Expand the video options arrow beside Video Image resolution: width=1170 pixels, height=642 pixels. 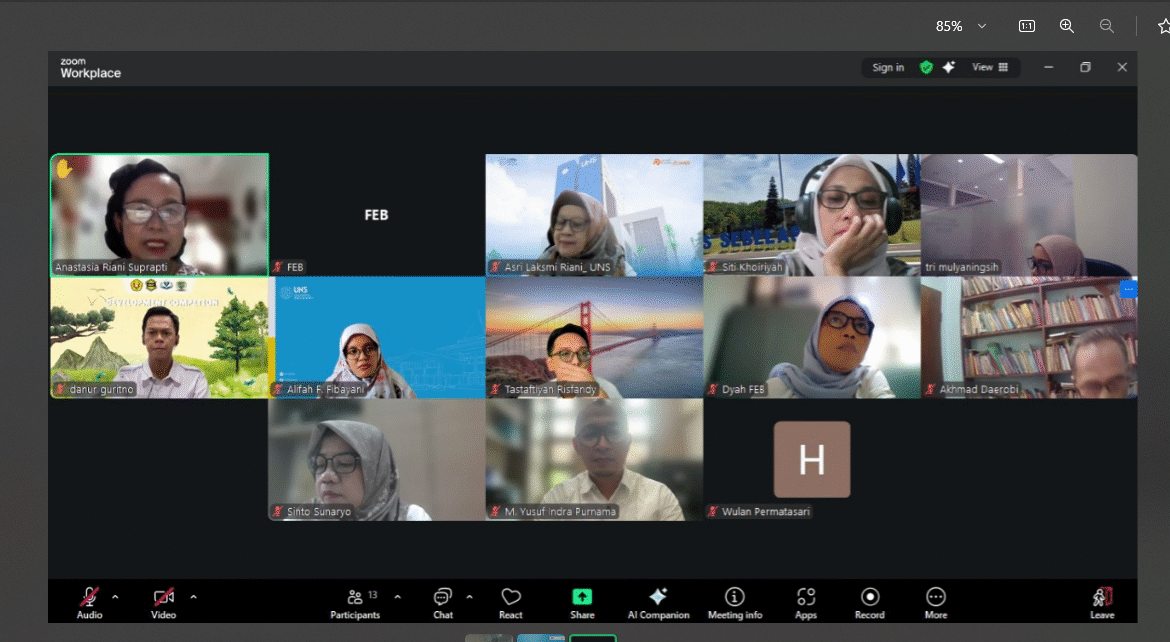pyautogui.click(x=193, y=597)
